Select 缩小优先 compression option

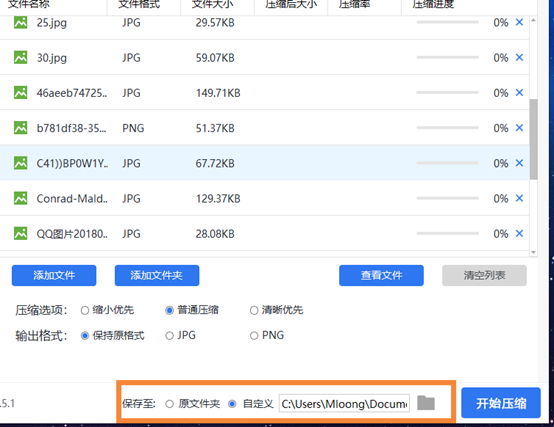[x=85, y=310]
